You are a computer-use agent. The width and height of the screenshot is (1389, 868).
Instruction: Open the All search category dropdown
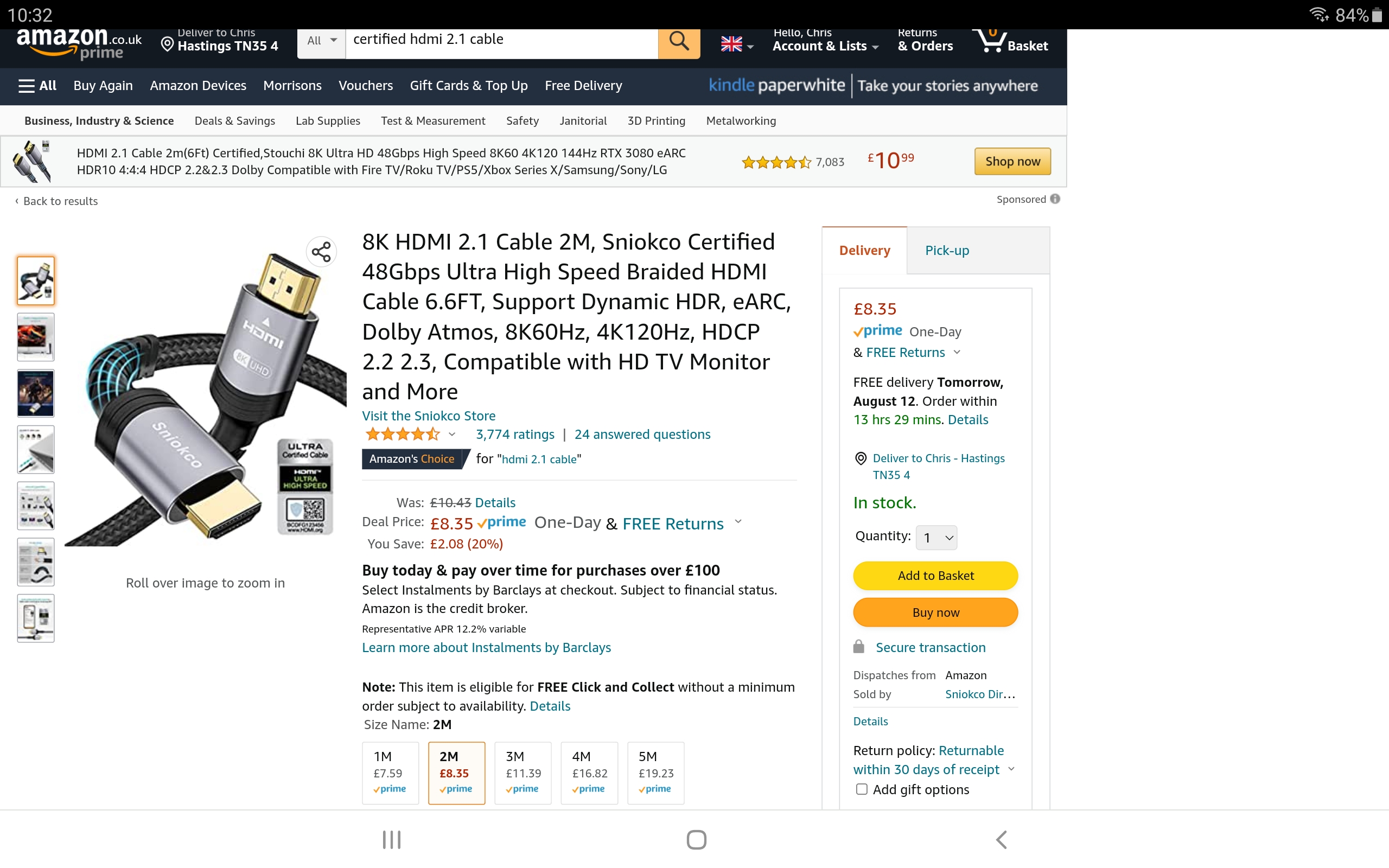(321, 41)
